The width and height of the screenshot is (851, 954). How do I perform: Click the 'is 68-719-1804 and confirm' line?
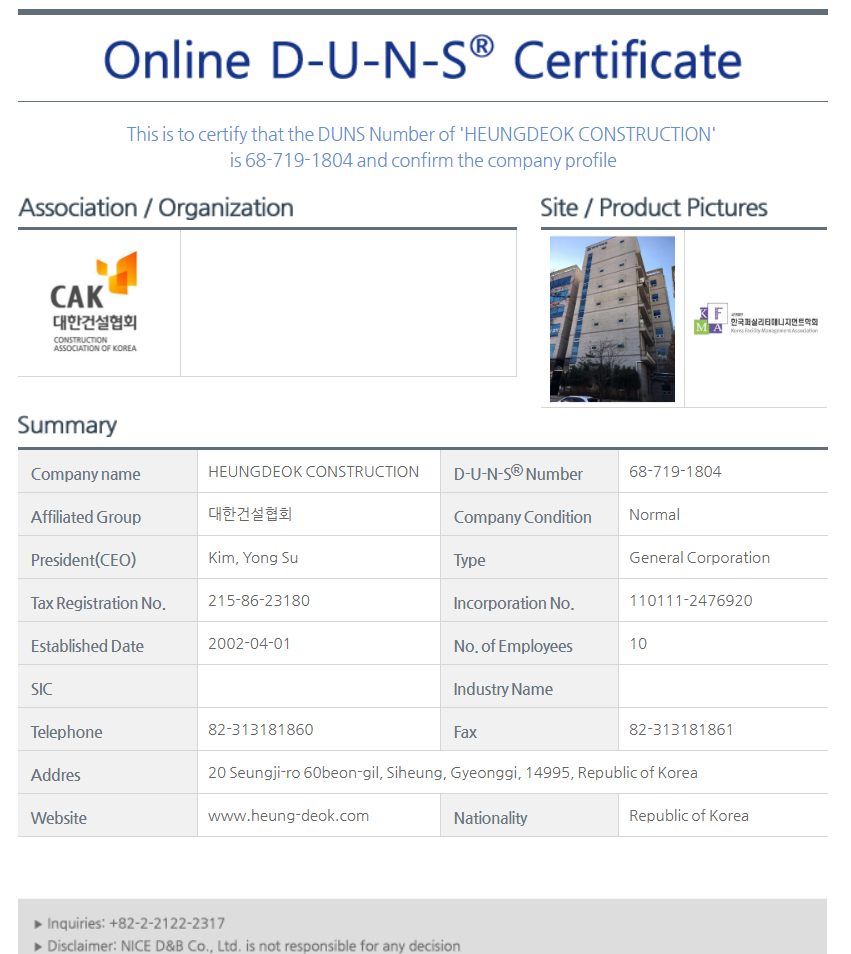click(x=423, y=161)
